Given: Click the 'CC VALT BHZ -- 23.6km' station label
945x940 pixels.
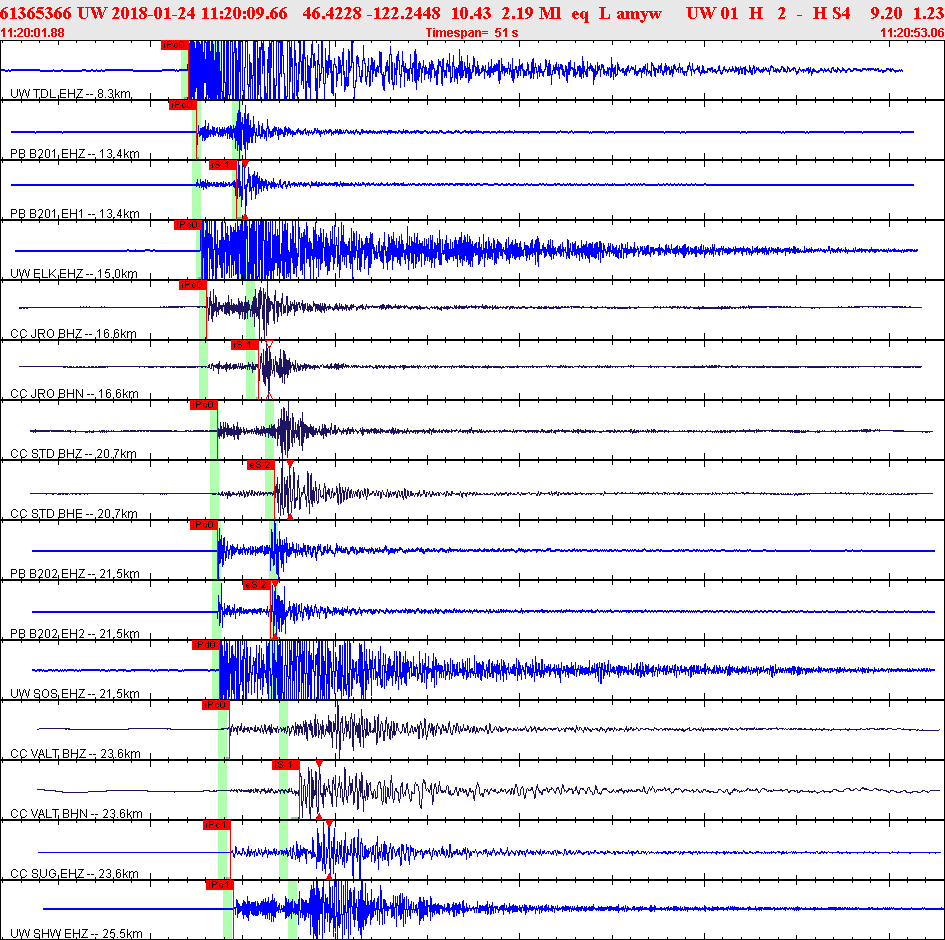Looking at the screenshot, I should coord(75,753).
